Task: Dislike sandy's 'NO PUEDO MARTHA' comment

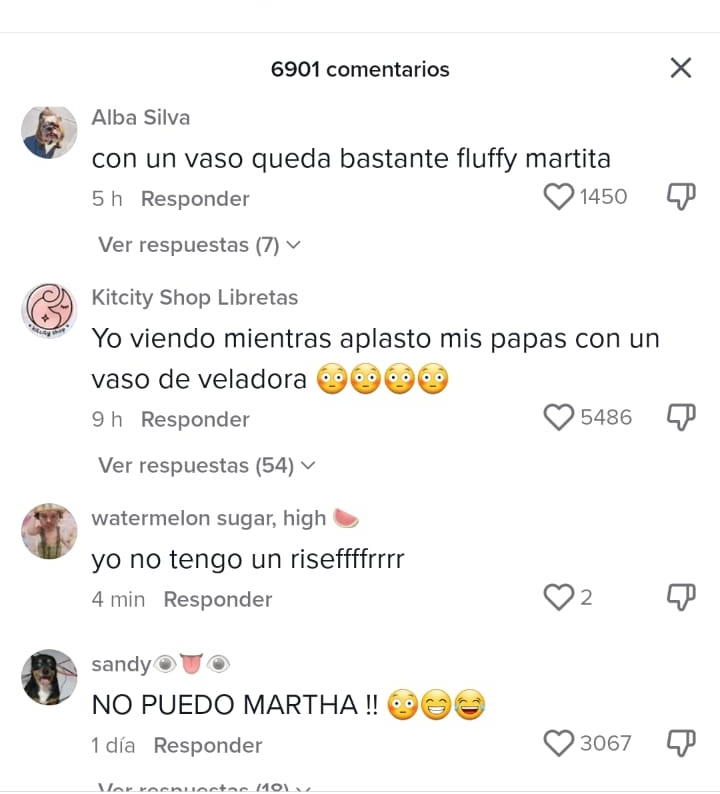Action: (681, 743)
